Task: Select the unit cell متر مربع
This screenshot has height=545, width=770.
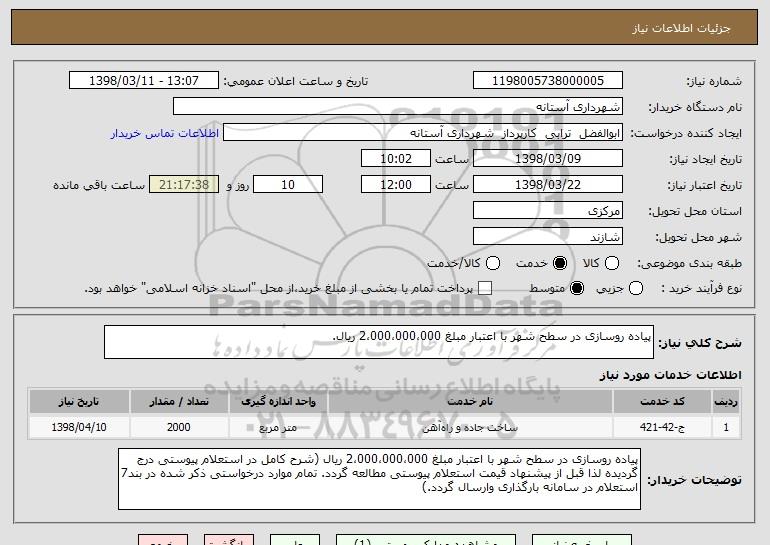Action: pyautogui.click(x=278, y=428)
